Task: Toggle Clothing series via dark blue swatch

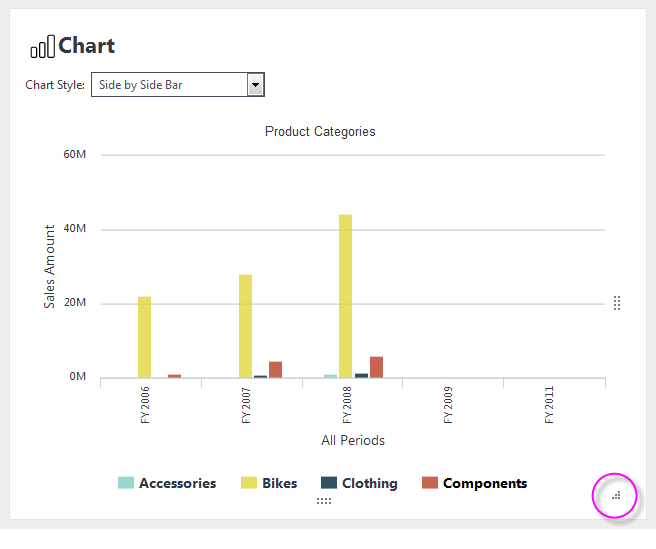Action: coord(329,483)
